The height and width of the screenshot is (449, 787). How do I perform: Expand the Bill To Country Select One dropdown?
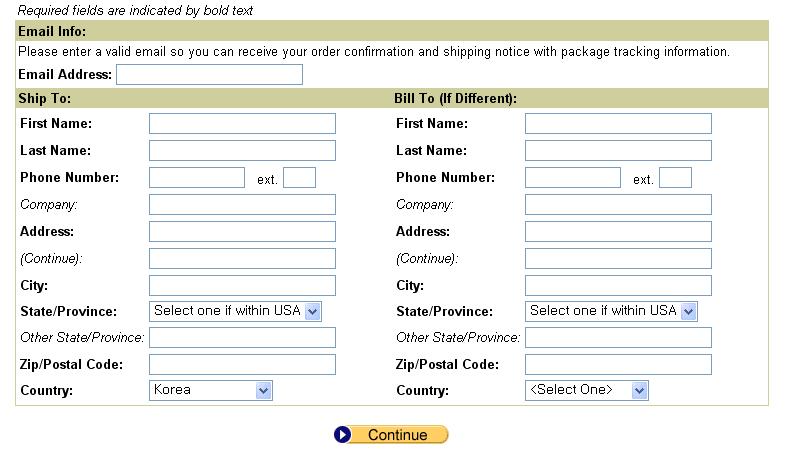[587, 390]
